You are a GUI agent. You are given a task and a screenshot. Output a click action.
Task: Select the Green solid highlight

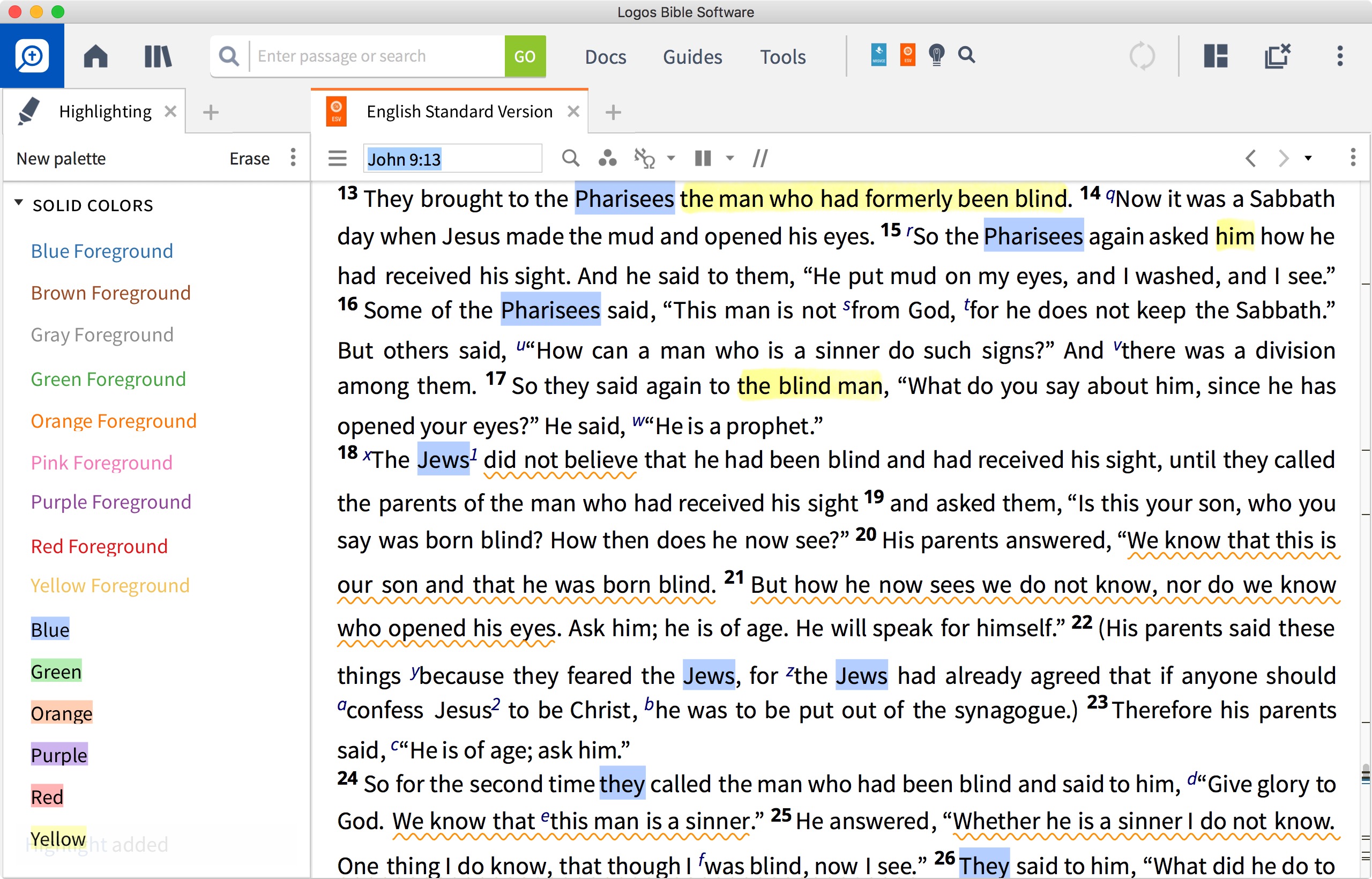point(56,671)
